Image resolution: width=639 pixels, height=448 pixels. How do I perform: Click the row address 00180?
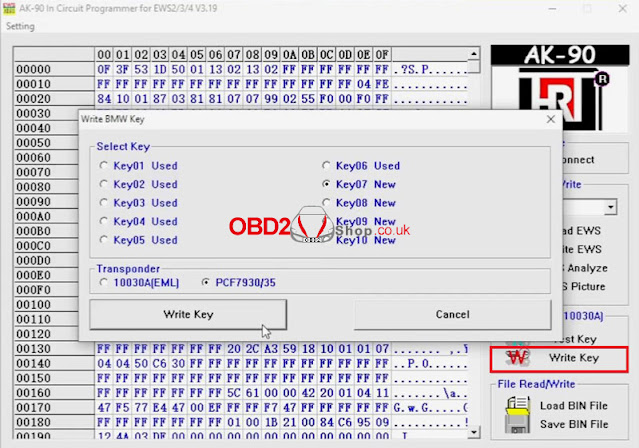[x=33, y=422]
